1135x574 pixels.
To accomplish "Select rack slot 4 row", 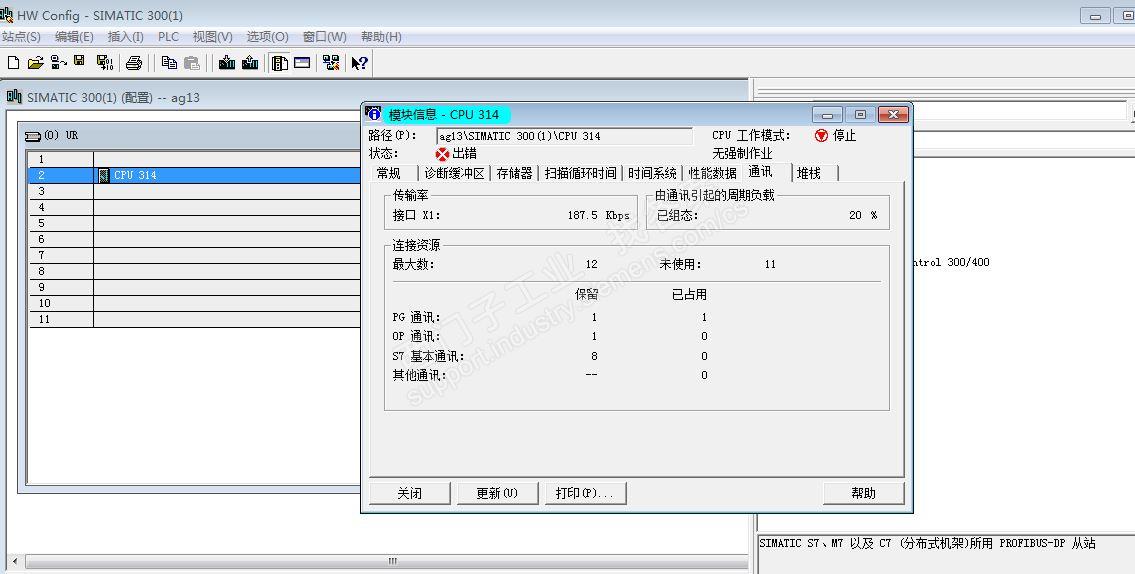I will click(194, 207).
